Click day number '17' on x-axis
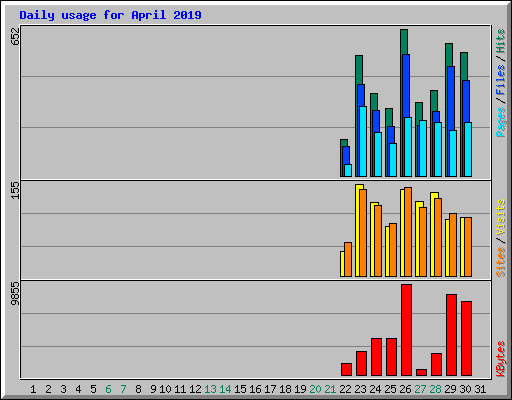The height and width of the screenshot is (400, 512). [x=270, y=389]
